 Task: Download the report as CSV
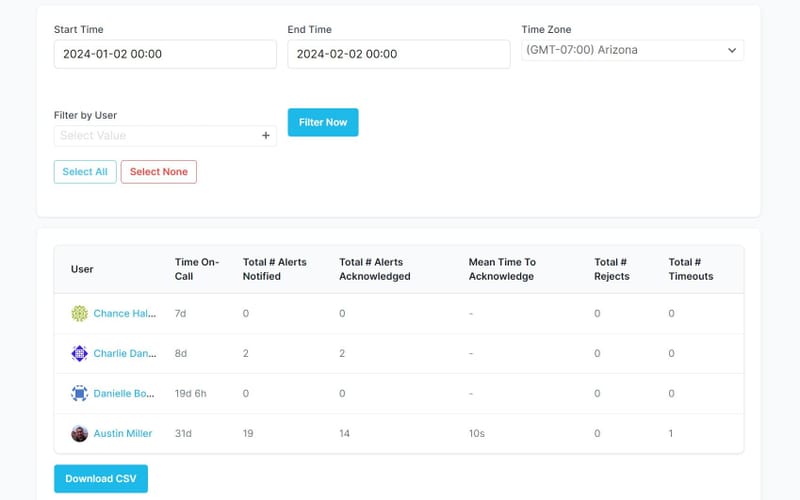point(101,479)
